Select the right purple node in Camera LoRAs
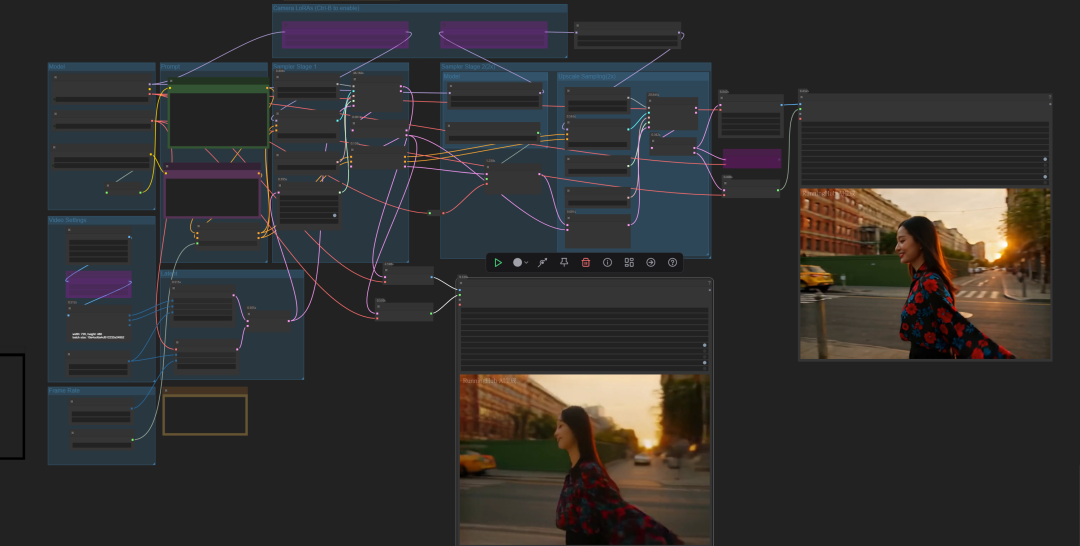Screen dimensions: 1080x546 pyautogui.click(x=494, y=34)
